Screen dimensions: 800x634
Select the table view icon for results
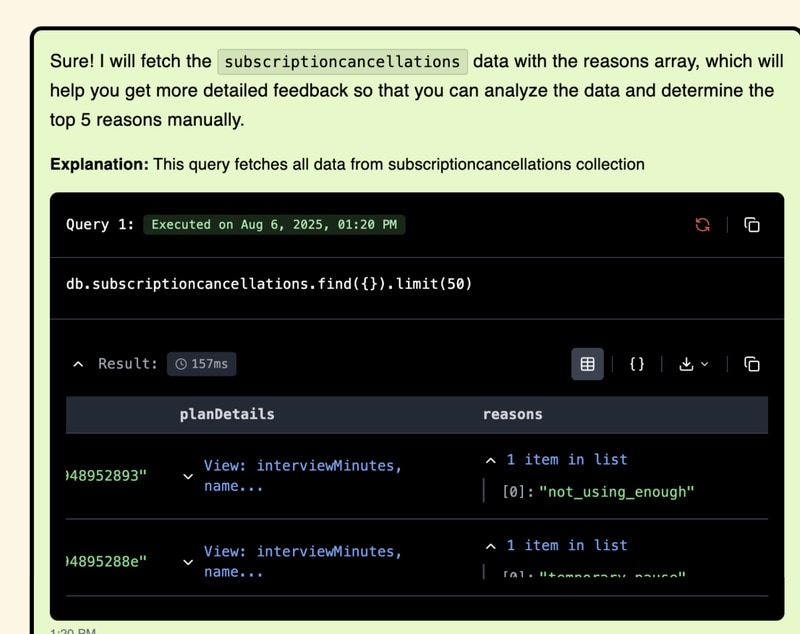click(x=588, y=364)
